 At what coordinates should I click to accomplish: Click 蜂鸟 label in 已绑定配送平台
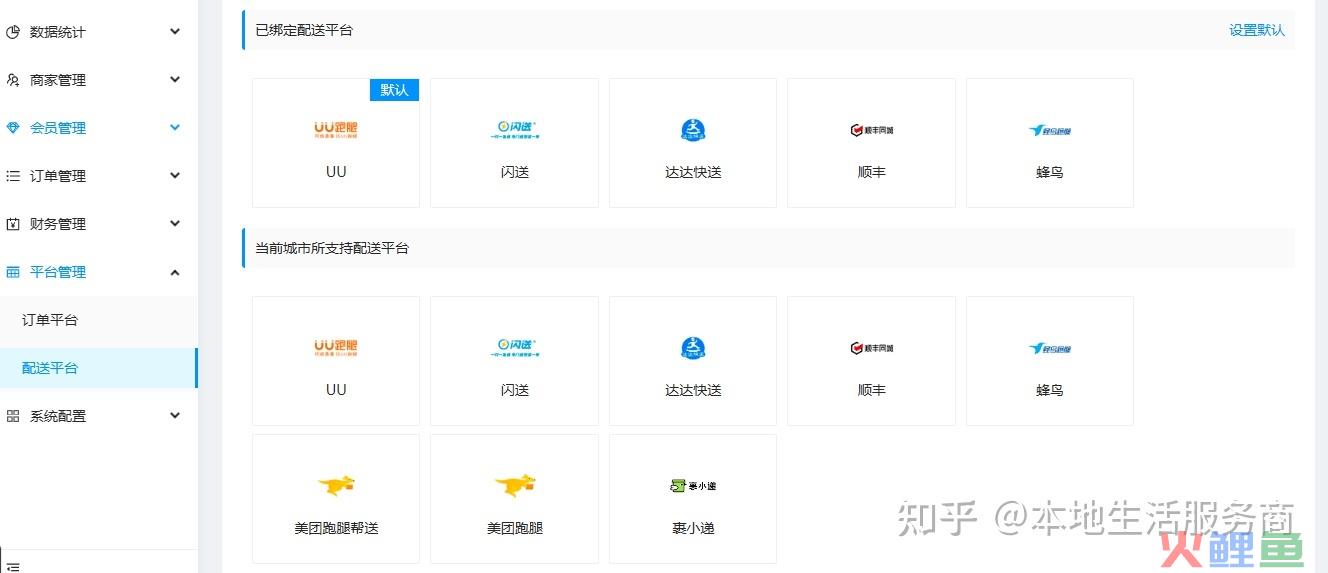tap(1050, 172)
